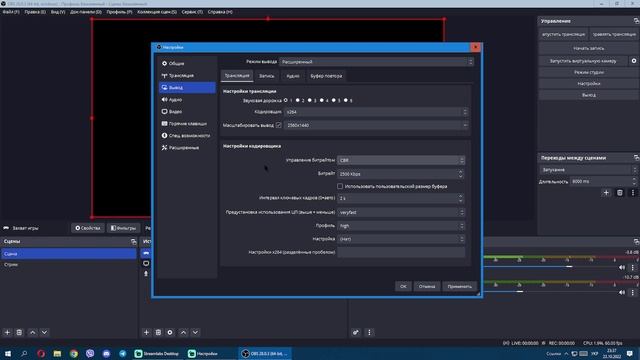Click Начать запись button
Screen dimensions: 640x360
(x=589, y=48)
